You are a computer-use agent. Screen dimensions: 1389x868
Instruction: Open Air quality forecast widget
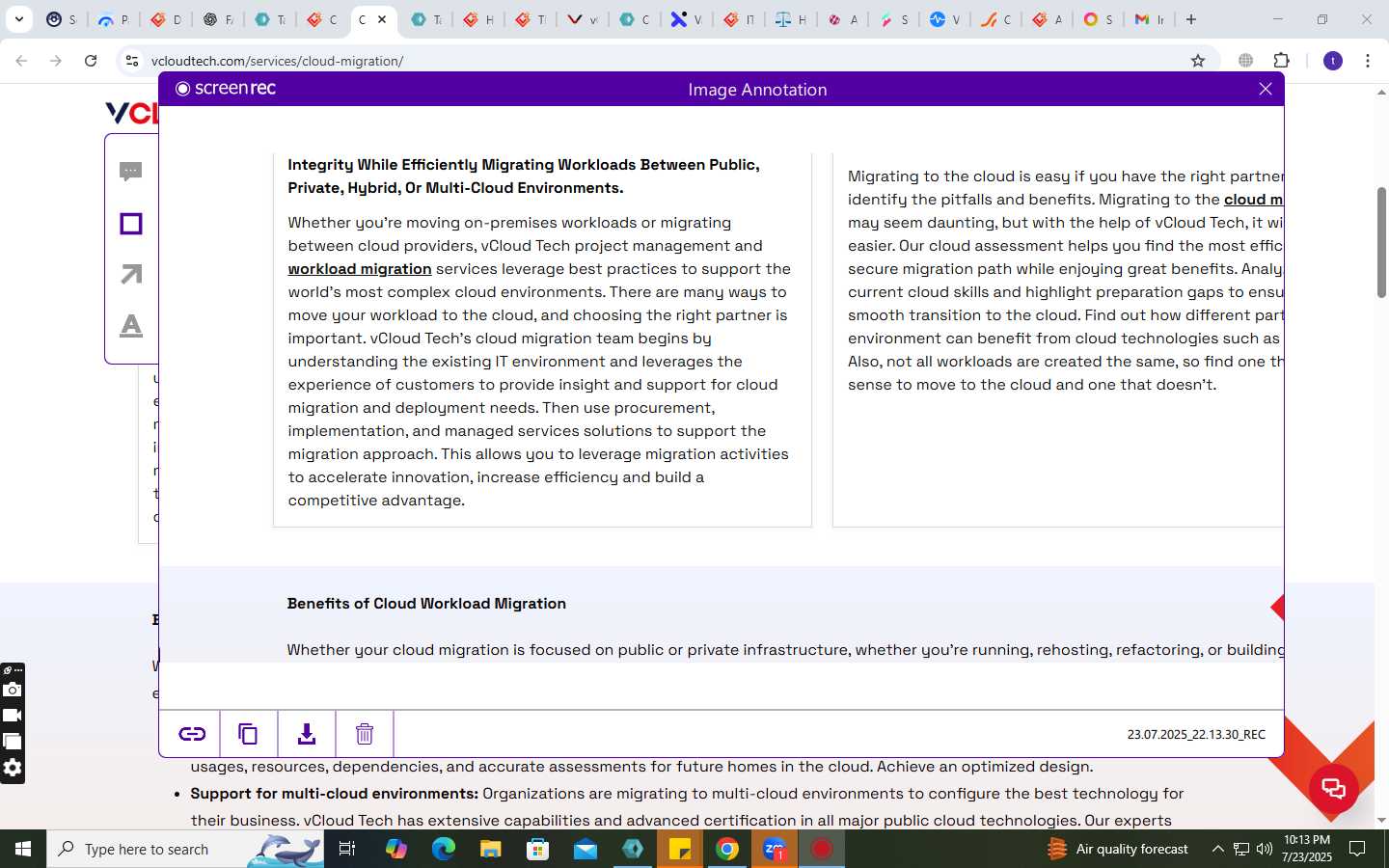(1118, 849)
